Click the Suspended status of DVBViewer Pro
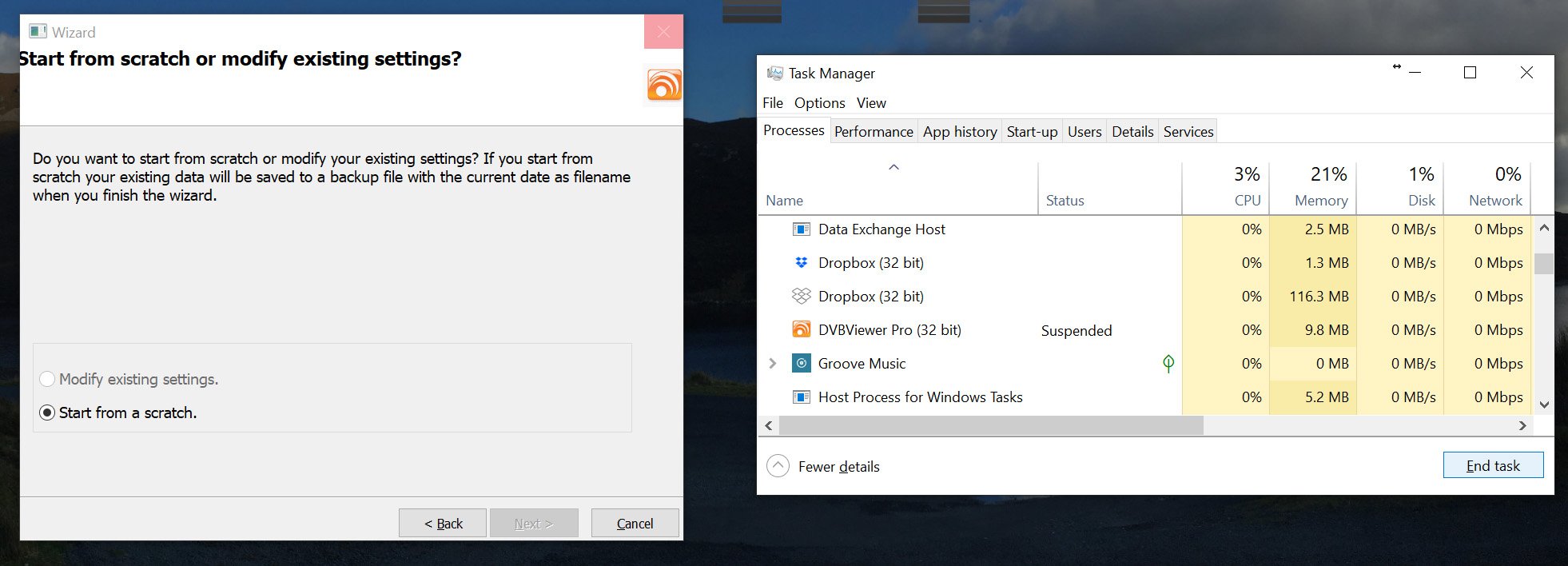 tap(1076, 331)
